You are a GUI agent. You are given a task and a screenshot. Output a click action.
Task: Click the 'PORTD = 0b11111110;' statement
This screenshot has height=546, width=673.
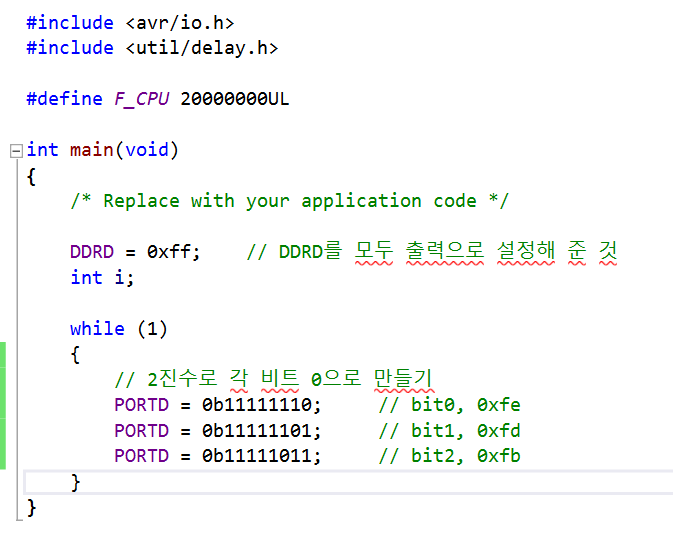(x=218, y=405)
